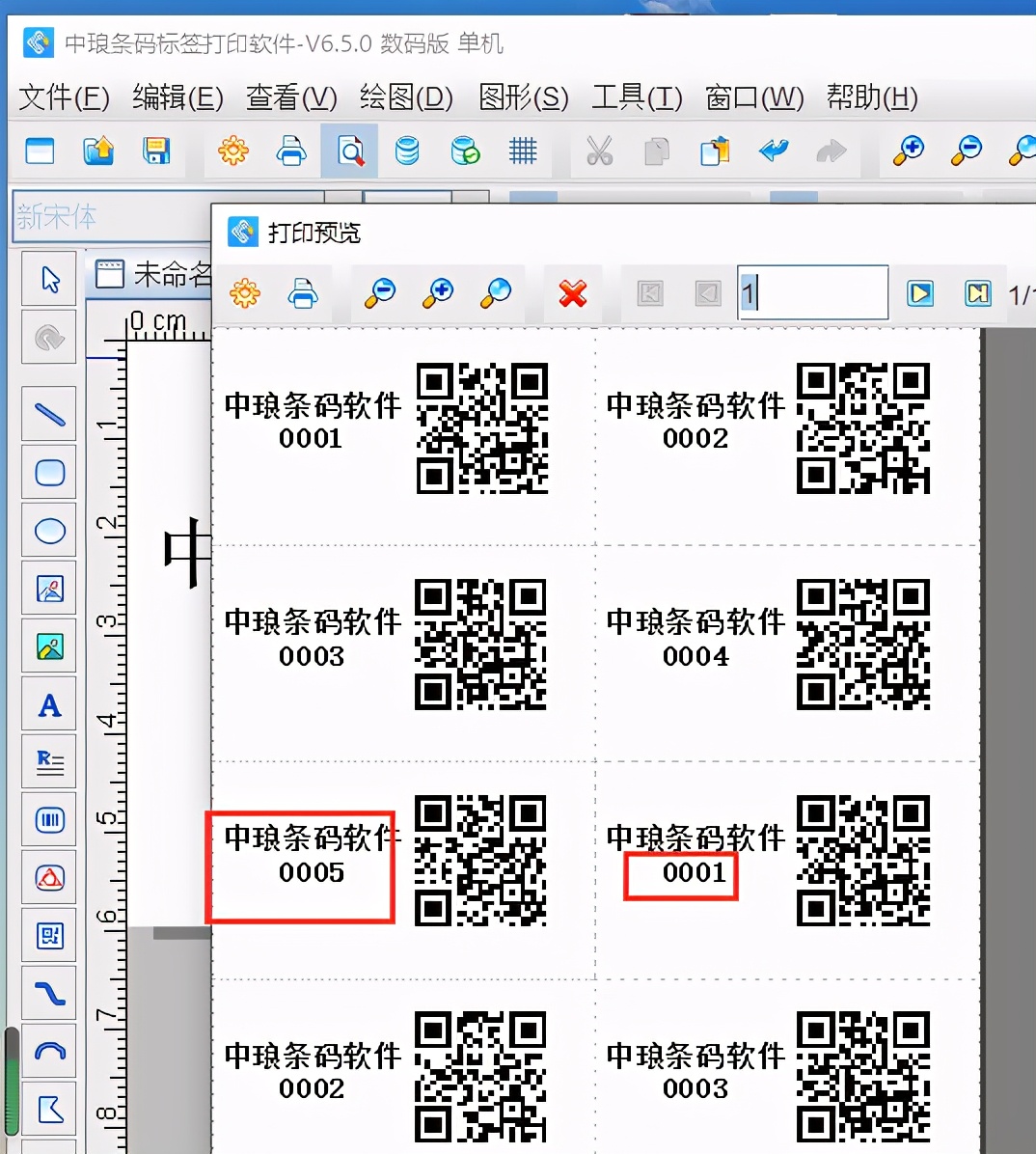Click label text 0005 in preview
This screenshot has height=1154, width=1036.
click(x=312, y=873)
